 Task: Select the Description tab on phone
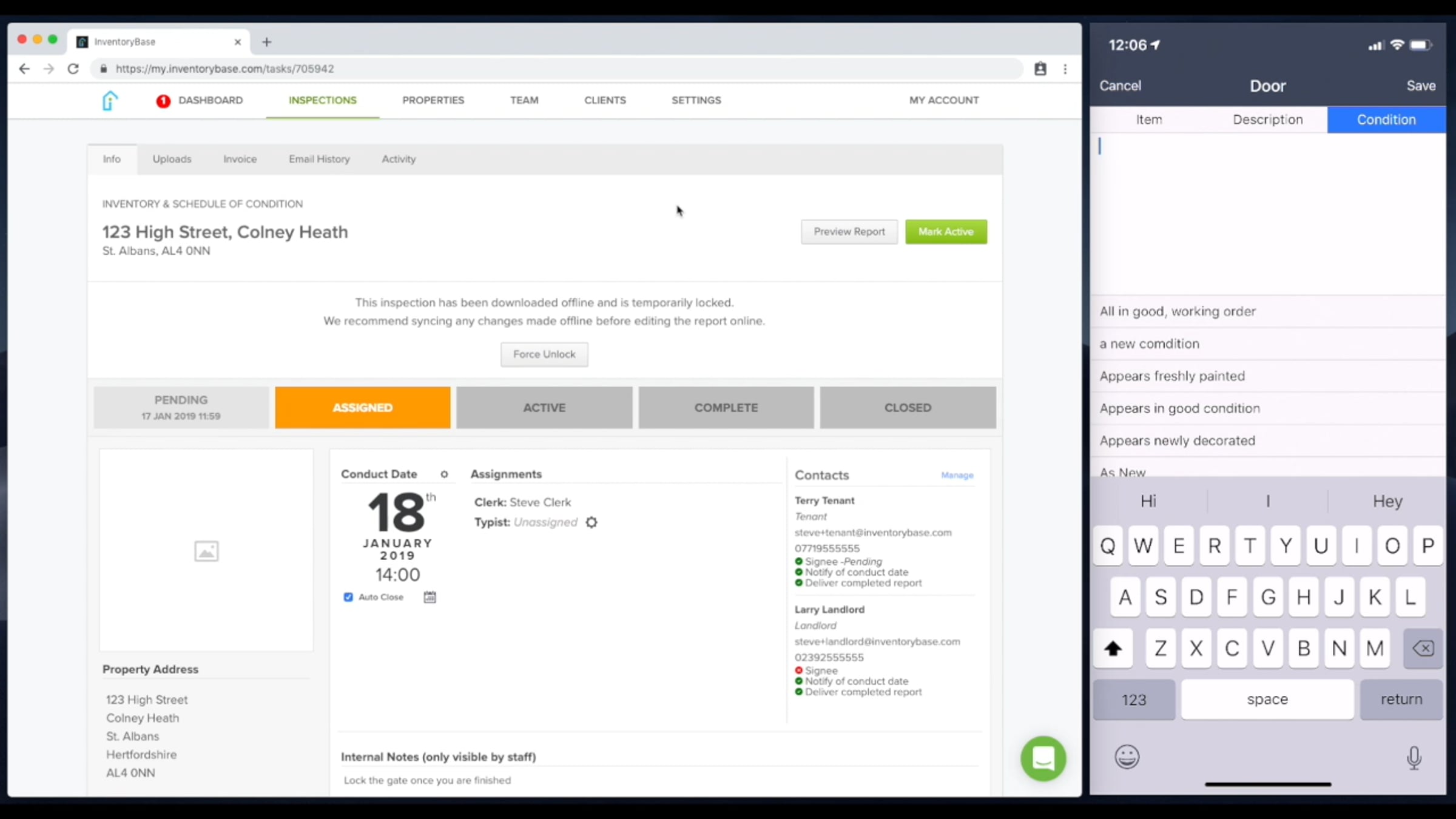[1268, 120]
